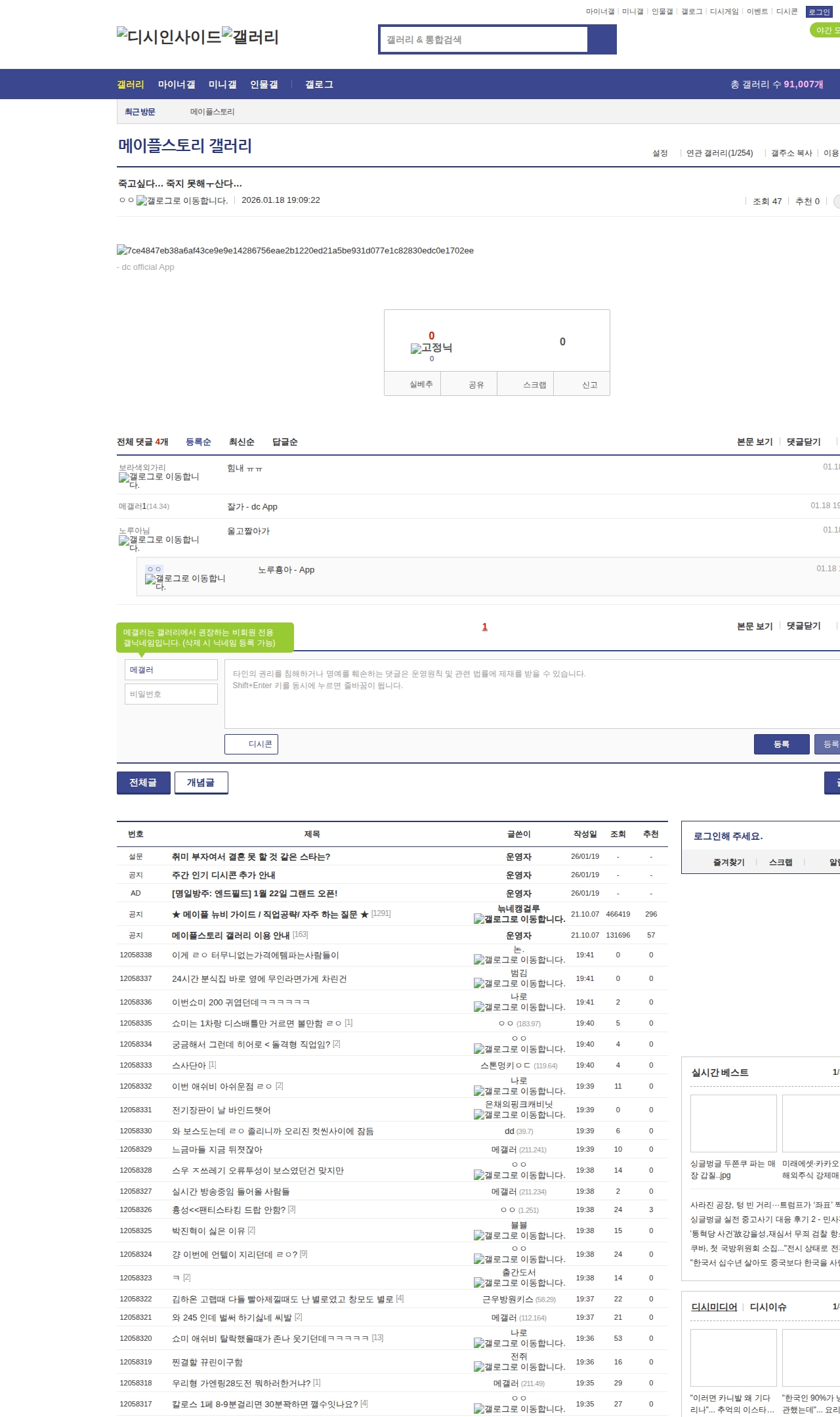This screenshot has width=840, height=1417.
Task: Open the 공유 share options
Action: pos(476,385)
